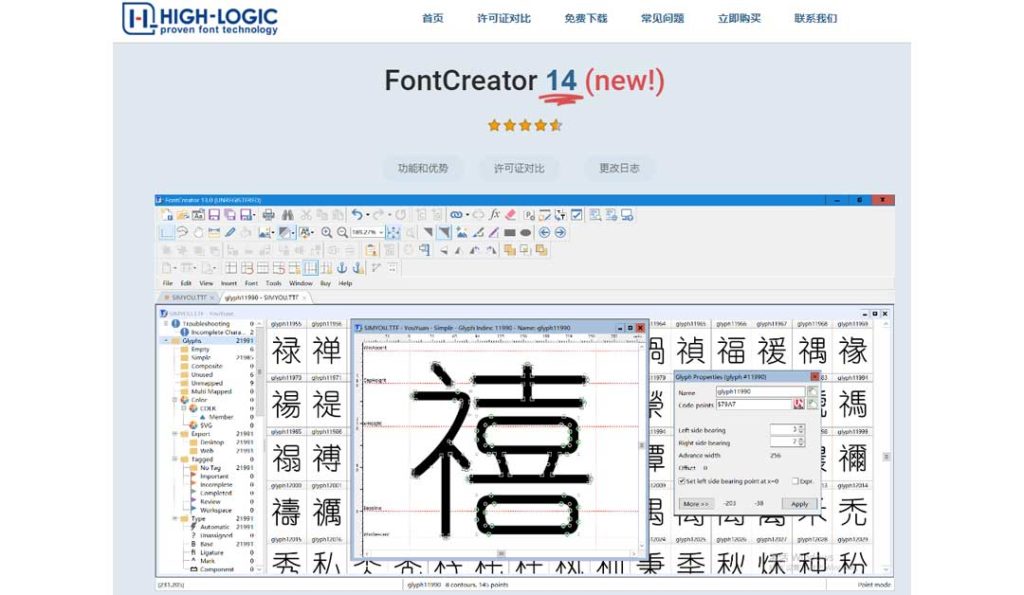Click the Left side bearing spinner arrows

[801, 429]
